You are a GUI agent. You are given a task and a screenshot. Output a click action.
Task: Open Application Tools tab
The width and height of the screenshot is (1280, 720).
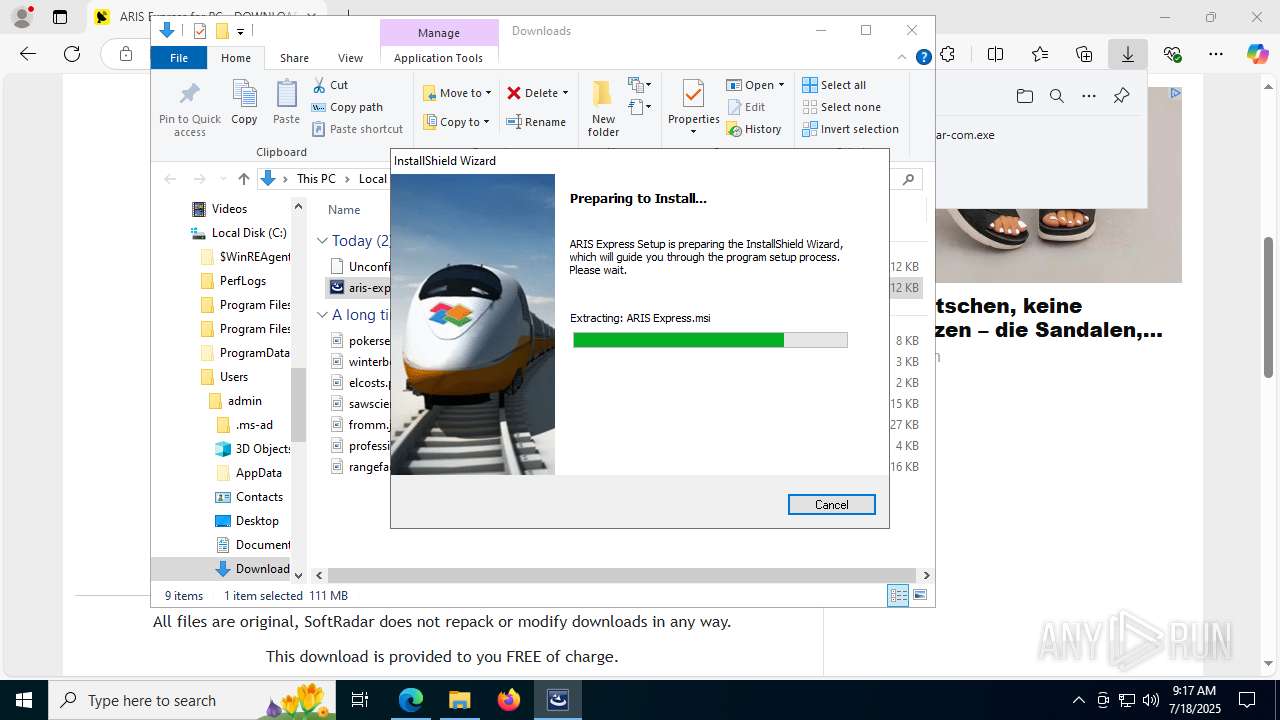[438, 58]
